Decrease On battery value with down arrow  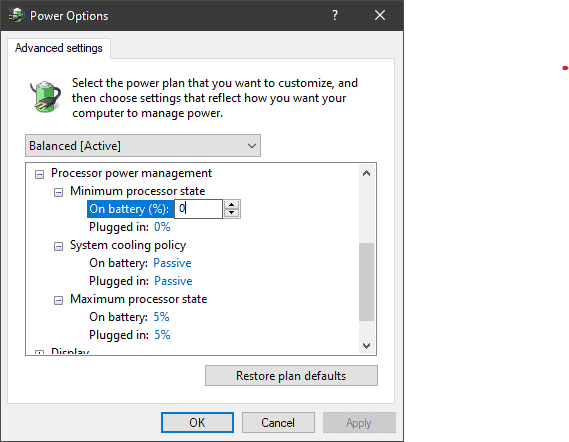click(232, 213)
